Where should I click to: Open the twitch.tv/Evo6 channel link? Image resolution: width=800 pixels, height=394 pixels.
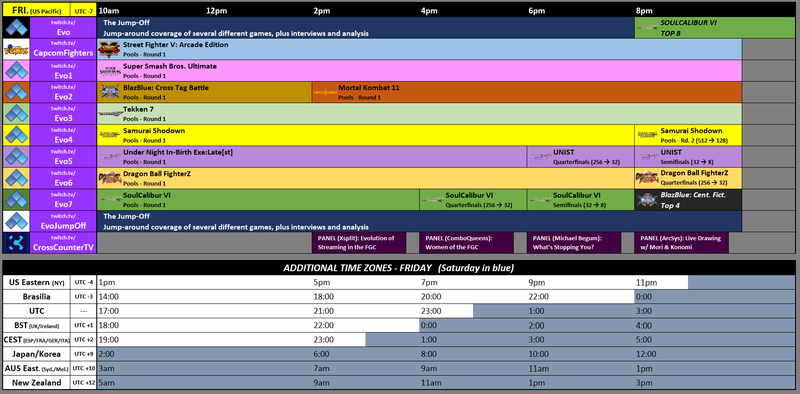[x=63, y=178]
